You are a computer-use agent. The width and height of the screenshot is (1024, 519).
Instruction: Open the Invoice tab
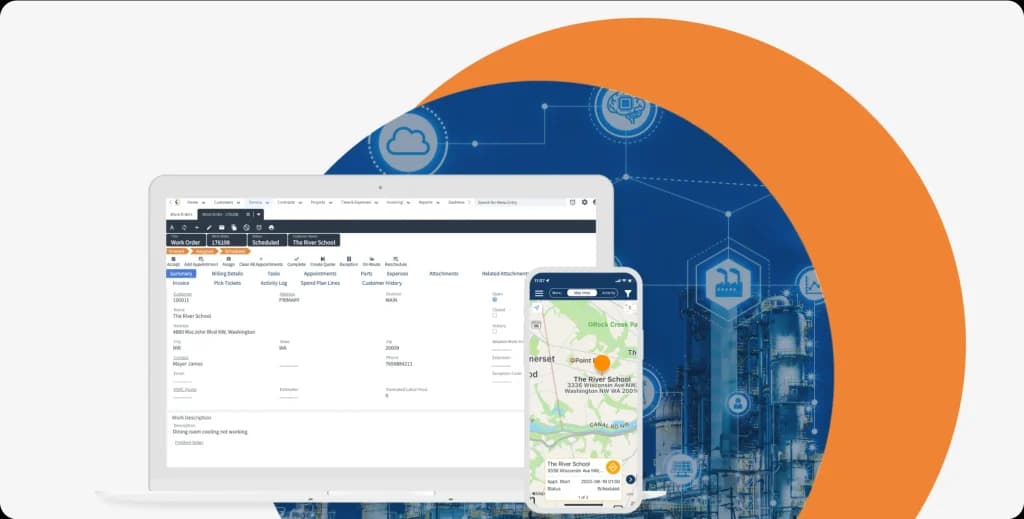(x=181, y=283)
